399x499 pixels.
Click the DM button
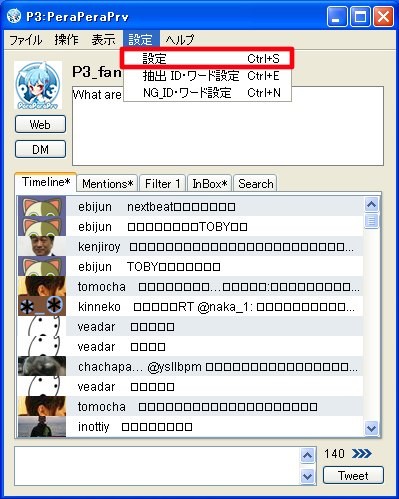click(x=40, y=149)
